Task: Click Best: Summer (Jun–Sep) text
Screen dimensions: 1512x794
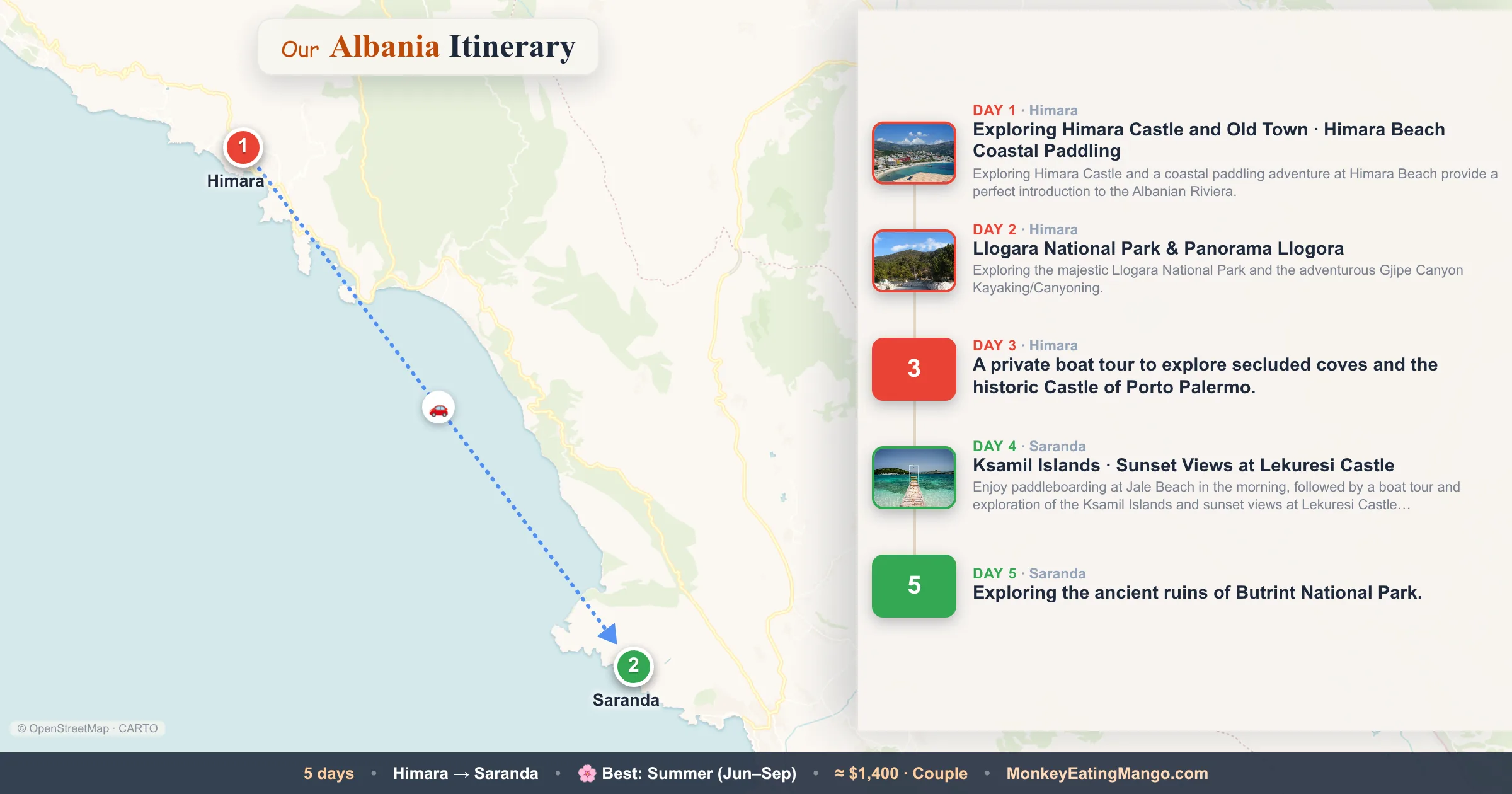Action: 699,773
